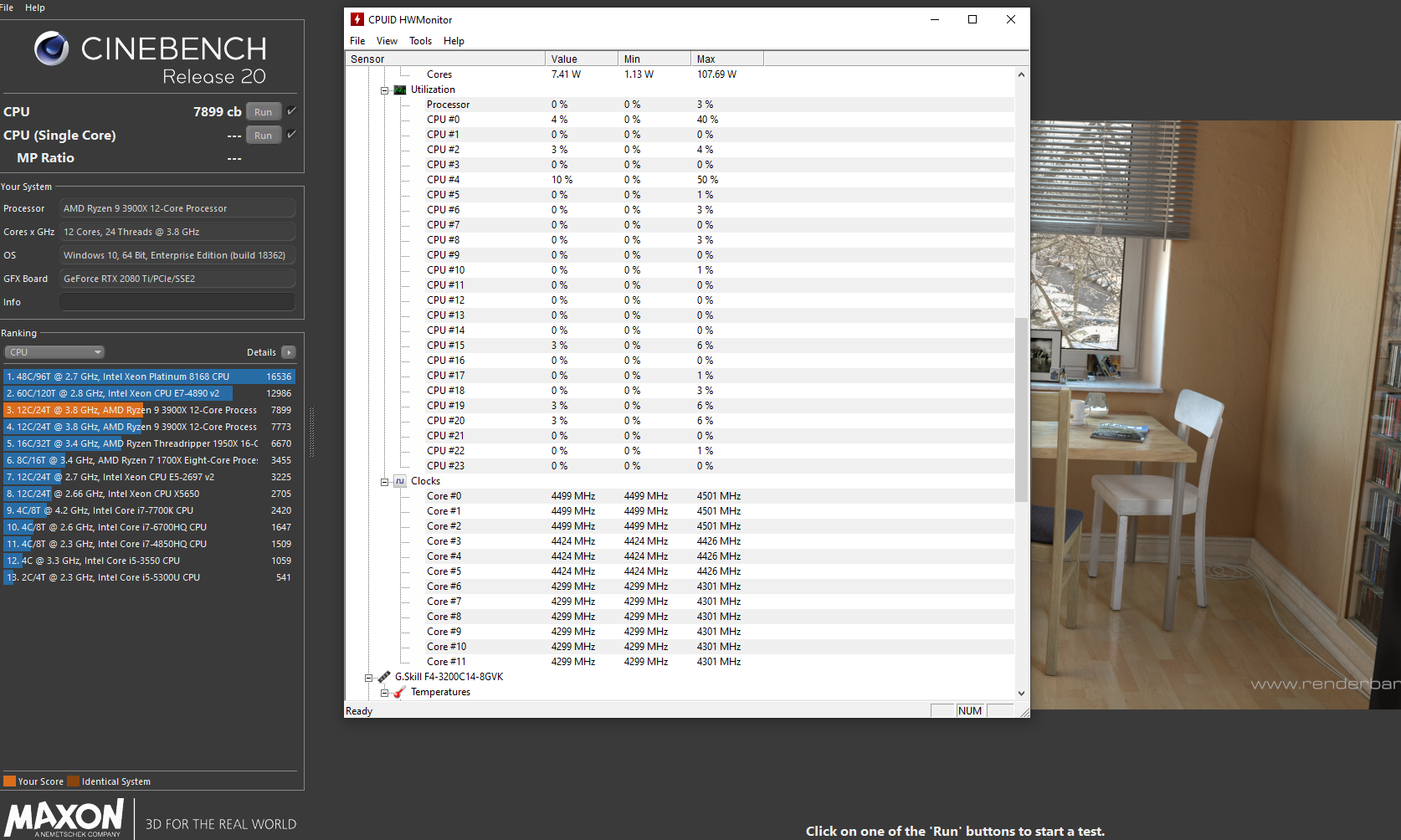Open the CPU ranking dropdown in Cinebench
The height and width of the screenshot is (840, 1401).
coord(54,352)
